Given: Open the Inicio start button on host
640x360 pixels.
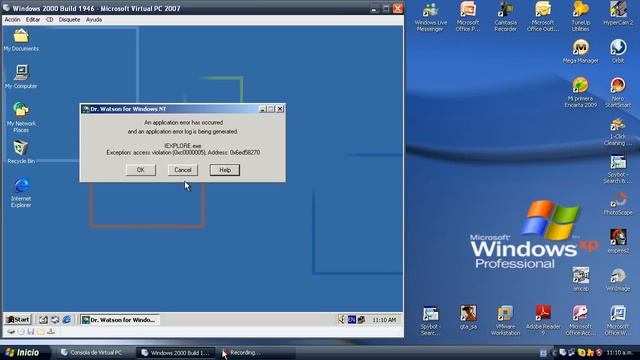Looking at the screenshot, I should click(24, 353).
